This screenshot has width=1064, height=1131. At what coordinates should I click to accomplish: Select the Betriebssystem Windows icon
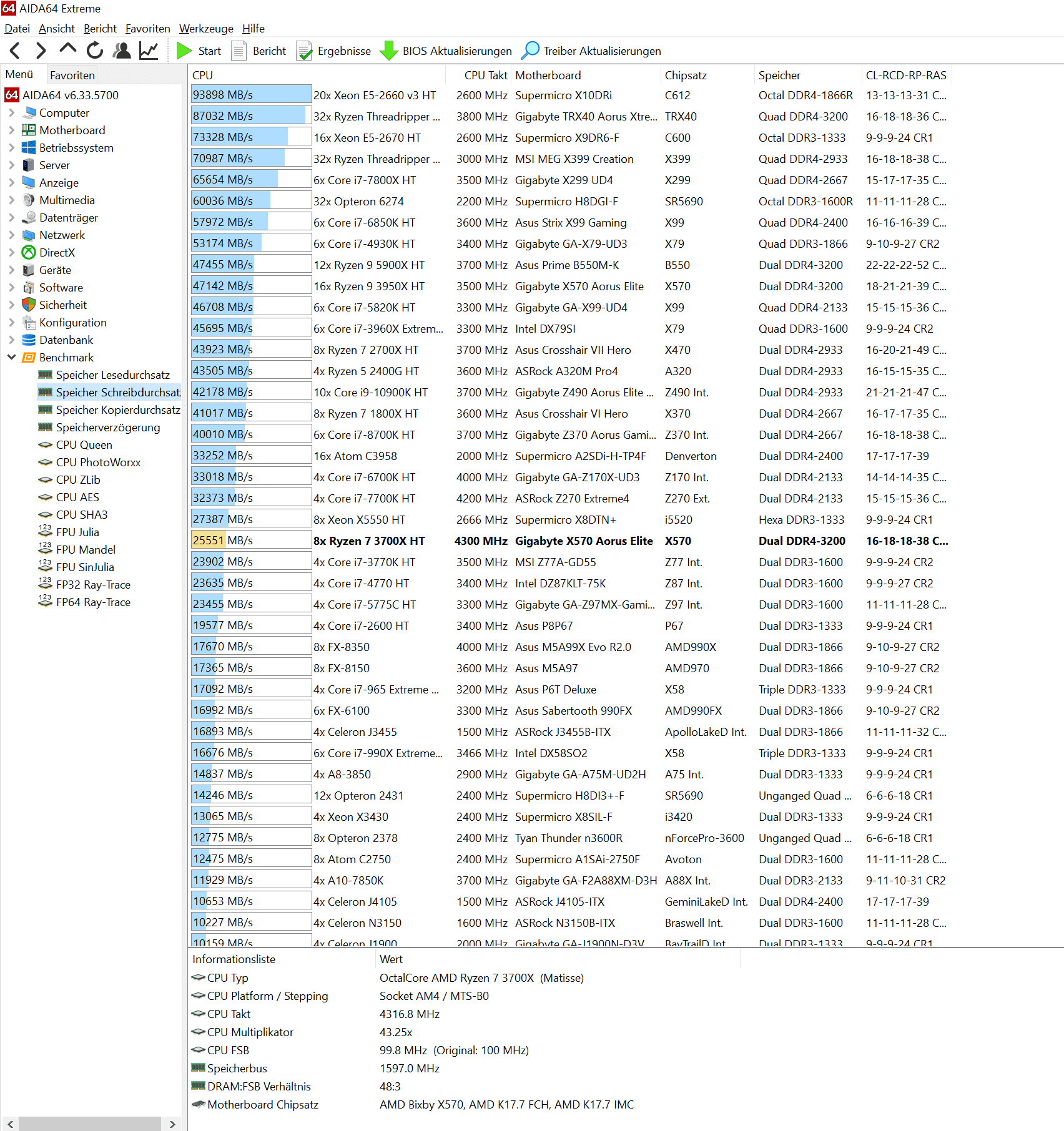click(x=29, y=148)
